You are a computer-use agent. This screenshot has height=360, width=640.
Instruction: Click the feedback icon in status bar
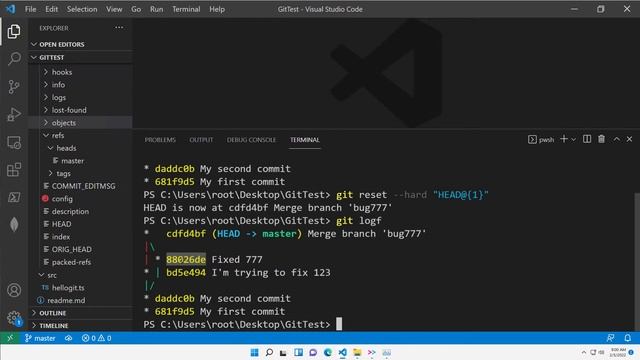coord(610,338)
